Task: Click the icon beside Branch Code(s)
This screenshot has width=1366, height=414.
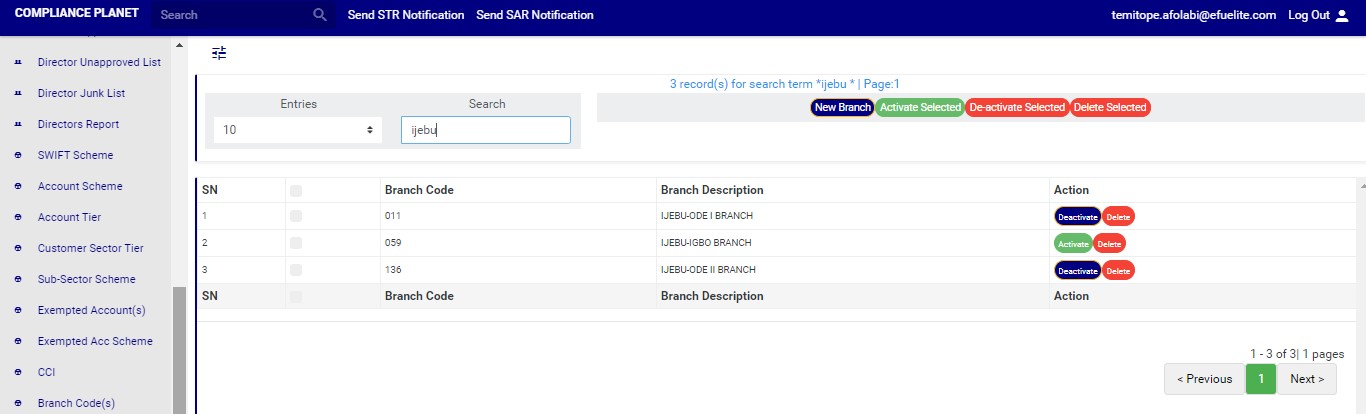Action: click(17, 403)
